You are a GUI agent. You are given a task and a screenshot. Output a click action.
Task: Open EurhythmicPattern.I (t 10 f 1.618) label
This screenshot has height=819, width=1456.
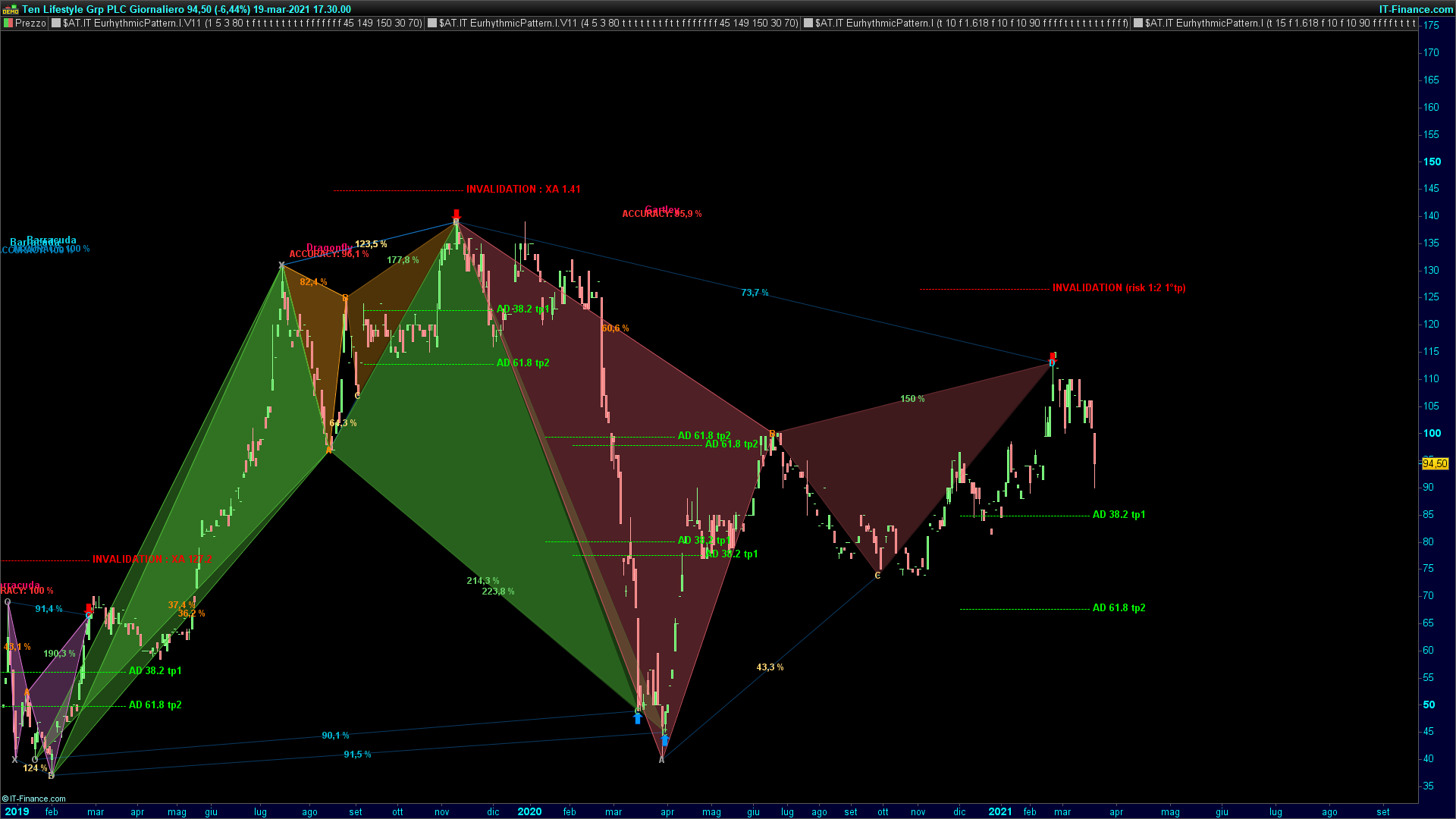click(x=971, y=24)
